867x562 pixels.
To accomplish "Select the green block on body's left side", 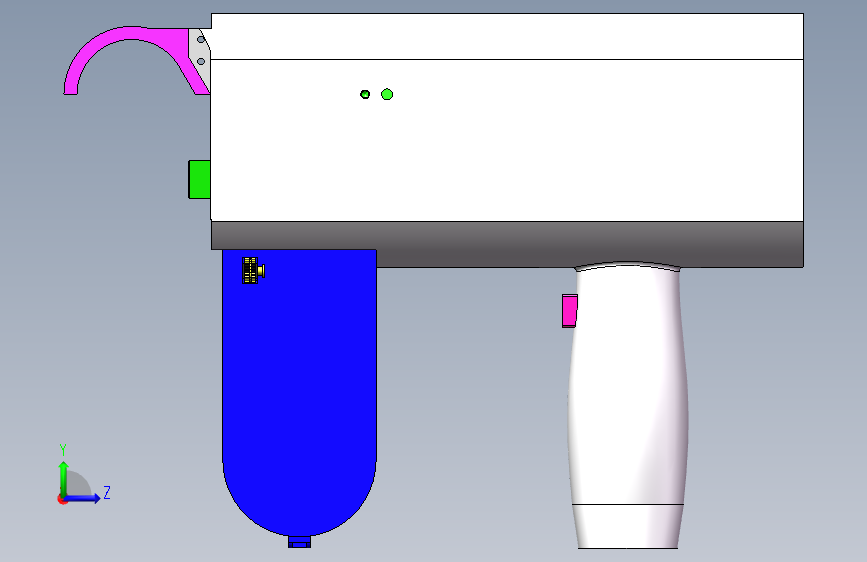I will (x=200, y=179).
